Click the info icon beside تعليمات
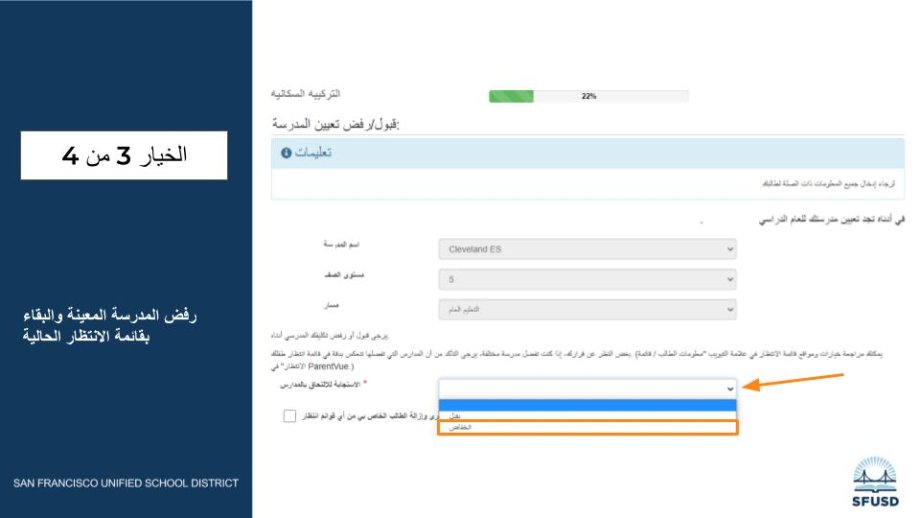920x518 pixels. (286, 153)
